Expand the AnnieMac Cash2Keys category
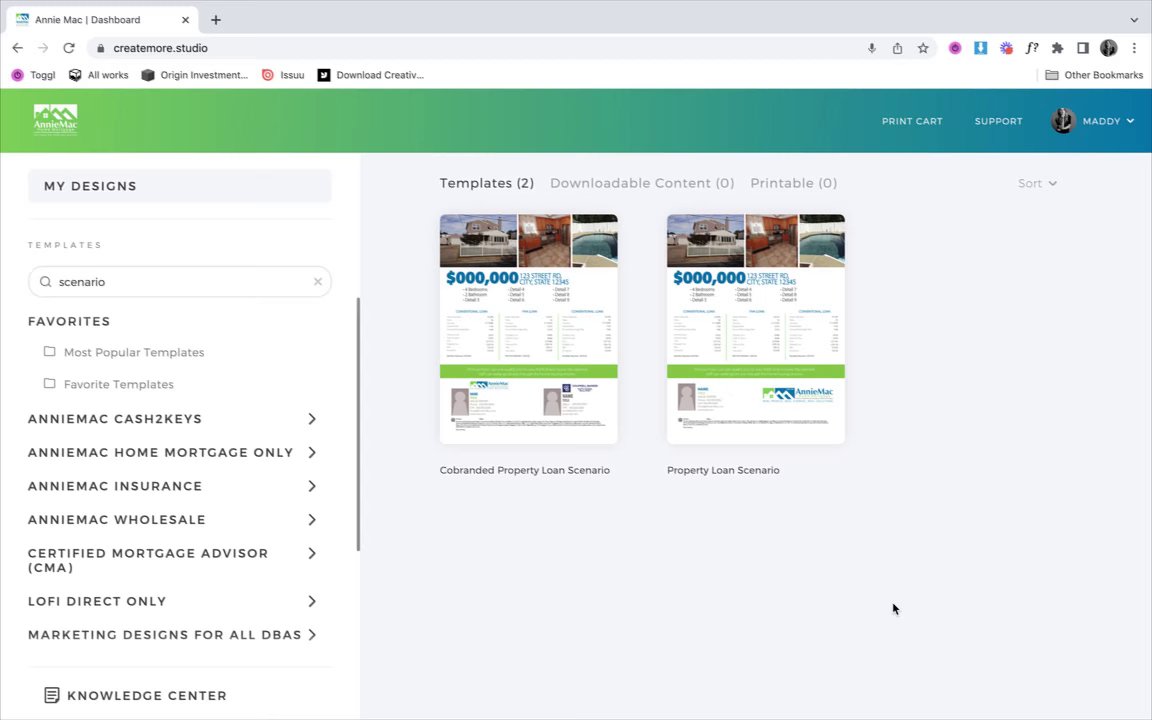1152x720 pixels. [312, 419]
